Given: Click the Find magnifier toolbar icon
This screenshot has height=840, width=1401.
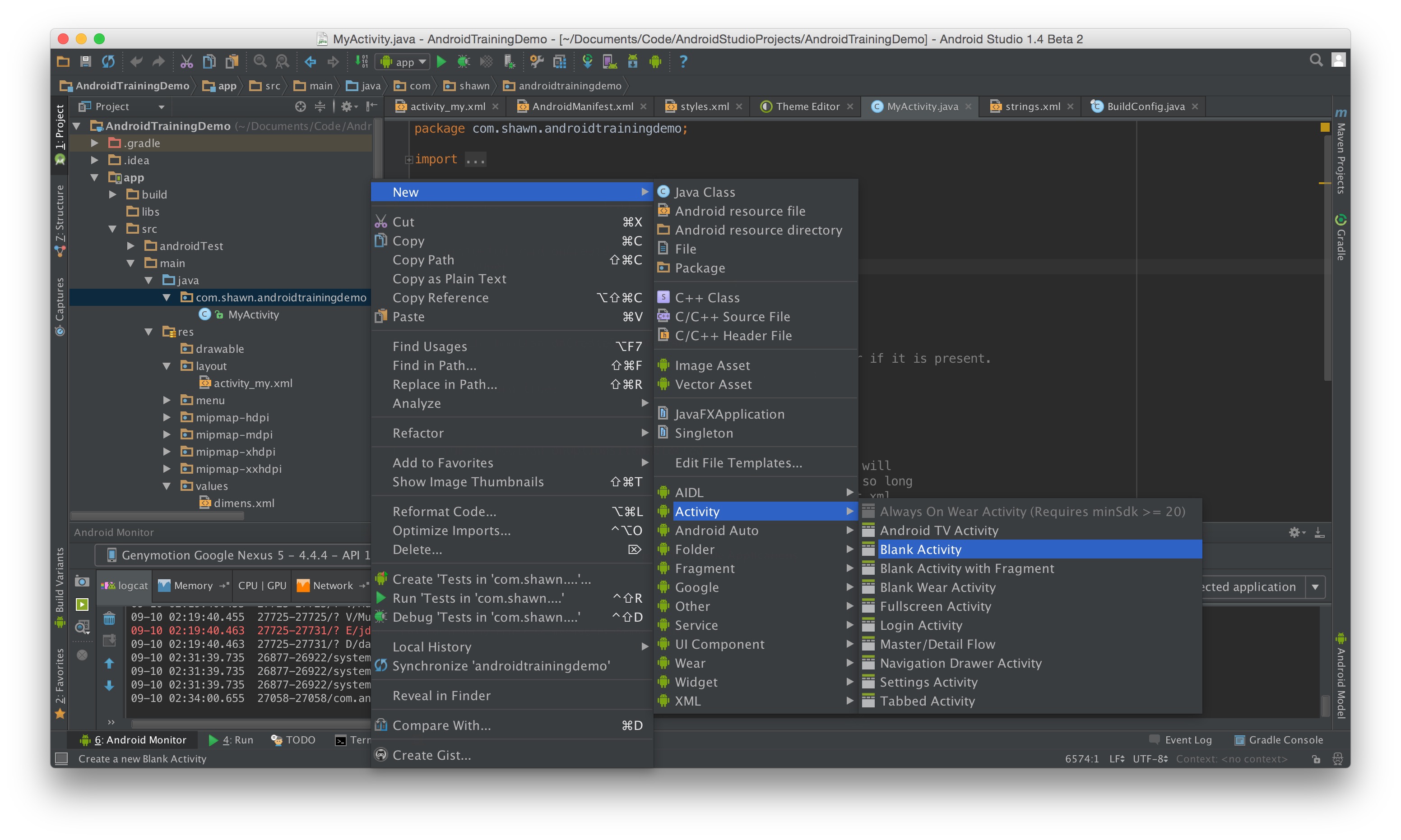Looking at the screenshot, I should coord(260,61).
